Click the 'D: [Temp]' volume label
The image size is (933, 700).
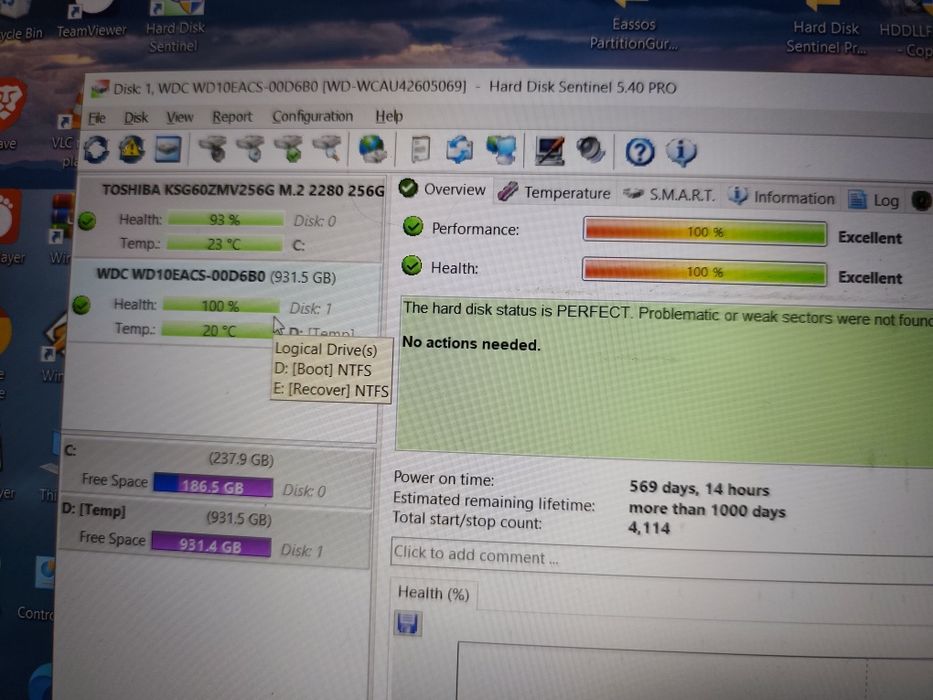94,510
